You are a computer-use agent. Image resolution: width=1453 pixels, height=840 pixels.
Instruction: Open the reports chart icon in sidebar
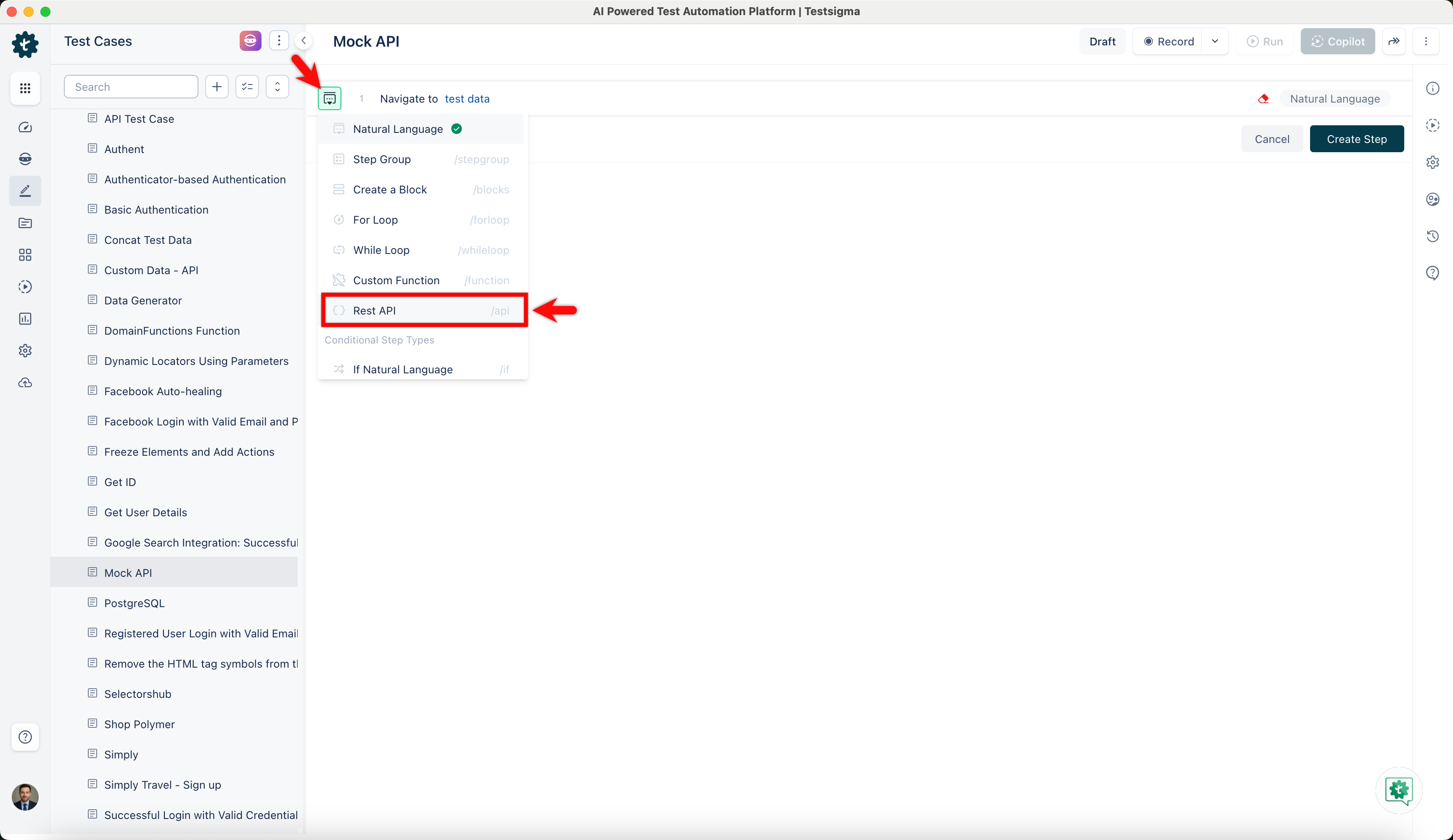[x=25, y=319]
